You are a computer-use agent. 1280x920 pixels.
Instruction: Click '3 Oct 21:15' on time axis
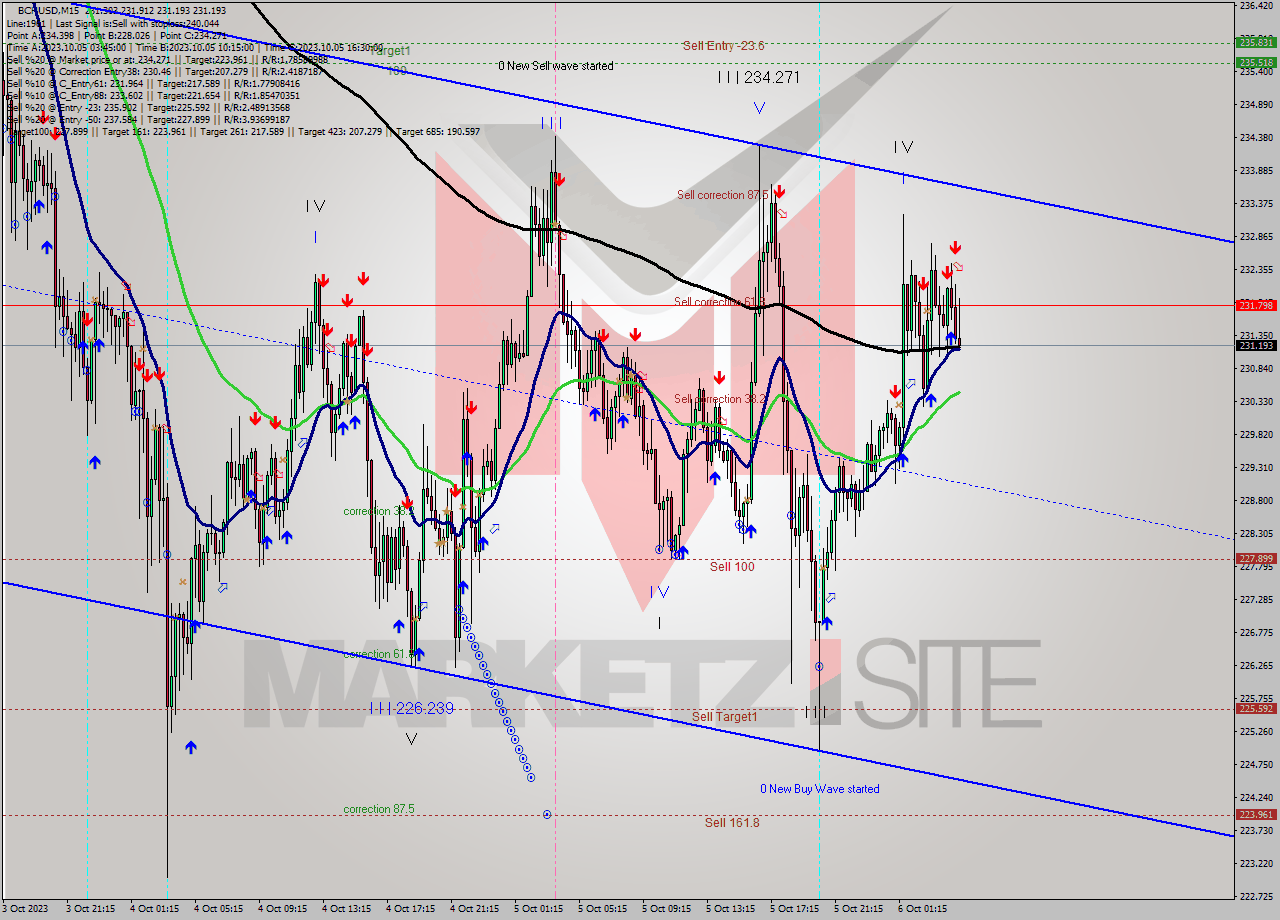pos(92,909)
